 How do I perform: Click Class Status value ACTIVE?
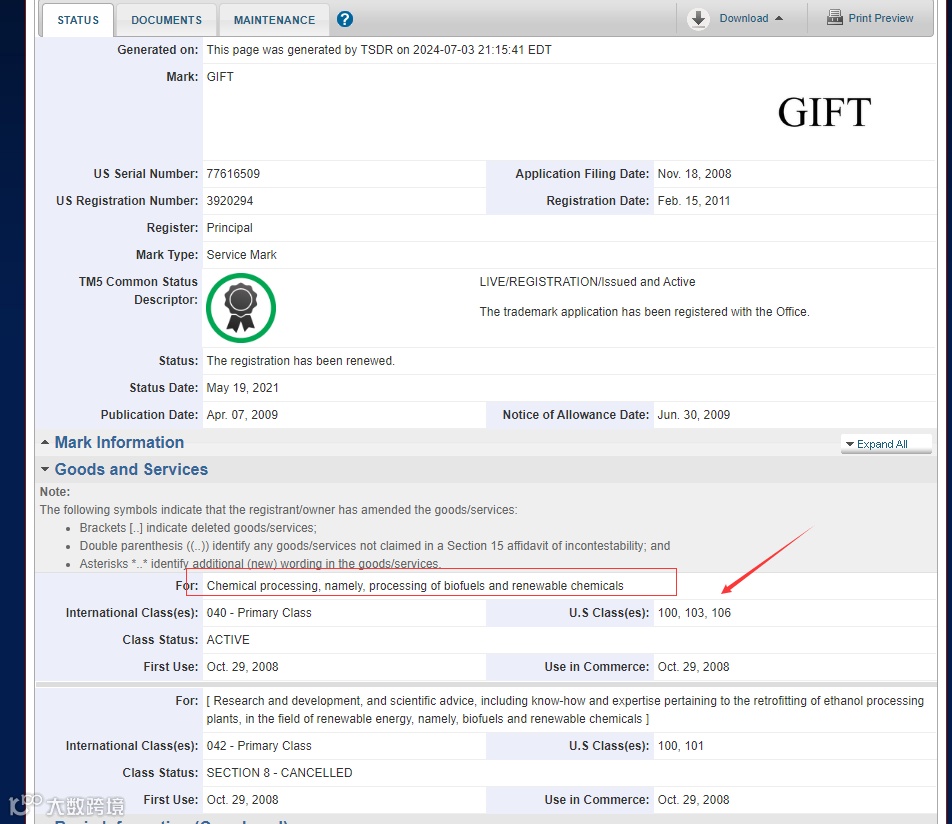point(228,640)
